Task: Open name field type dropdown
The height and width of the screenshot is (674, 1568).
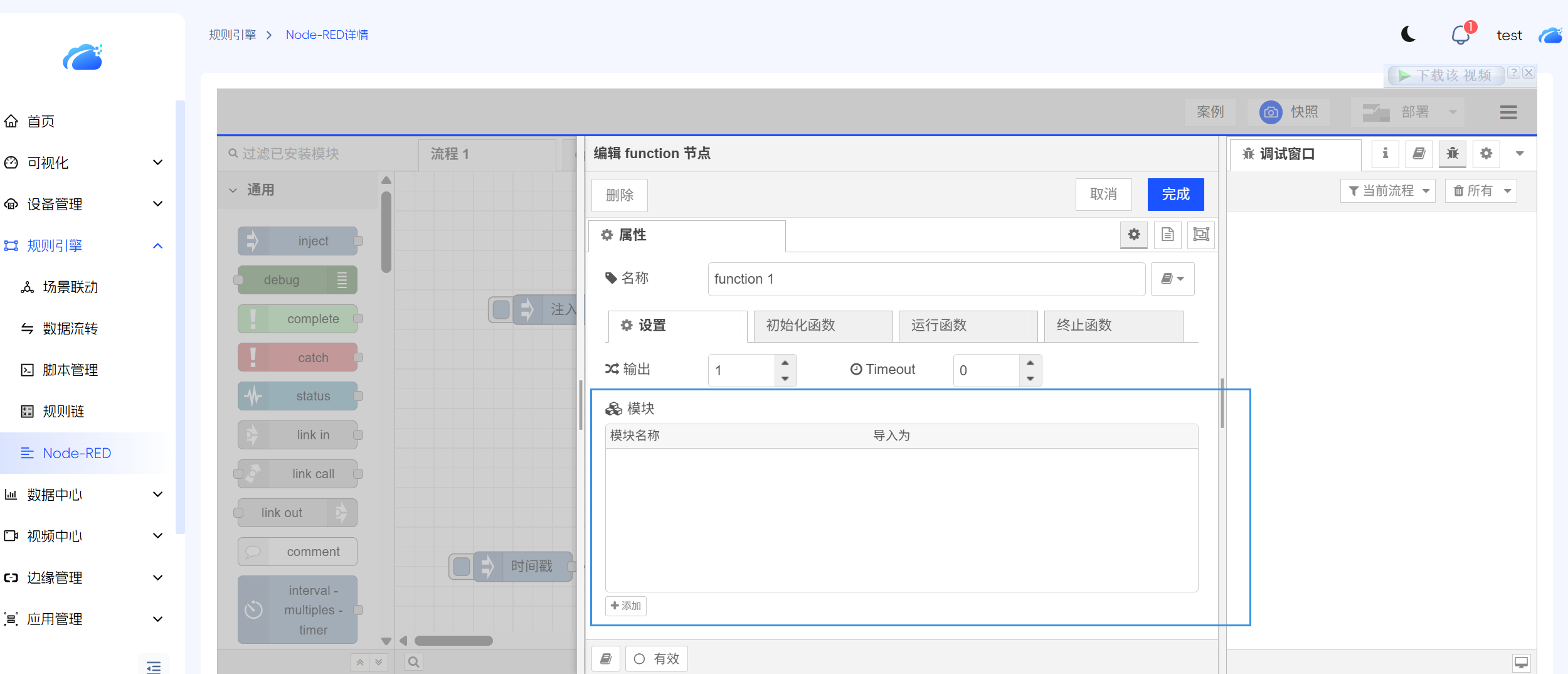Action: click(x=1172, y=279)
